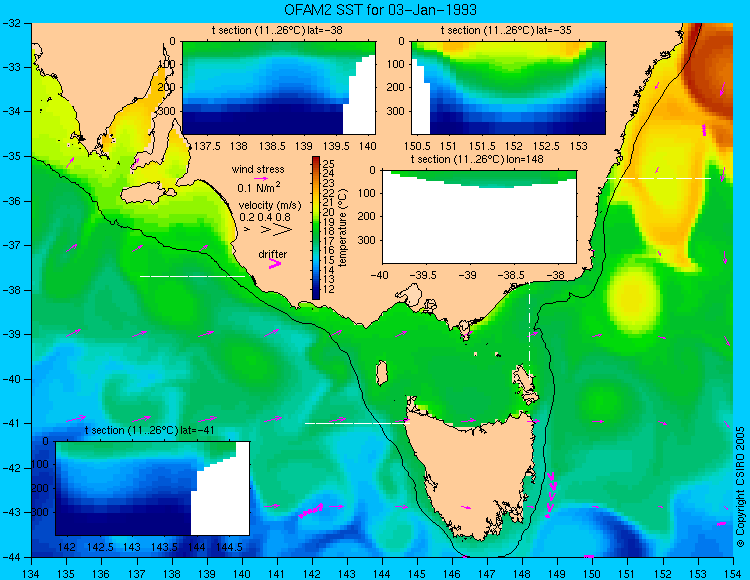Click the 149 label on main longitude axis
This screenshot has width=750, height=580.
click(557, 574)
